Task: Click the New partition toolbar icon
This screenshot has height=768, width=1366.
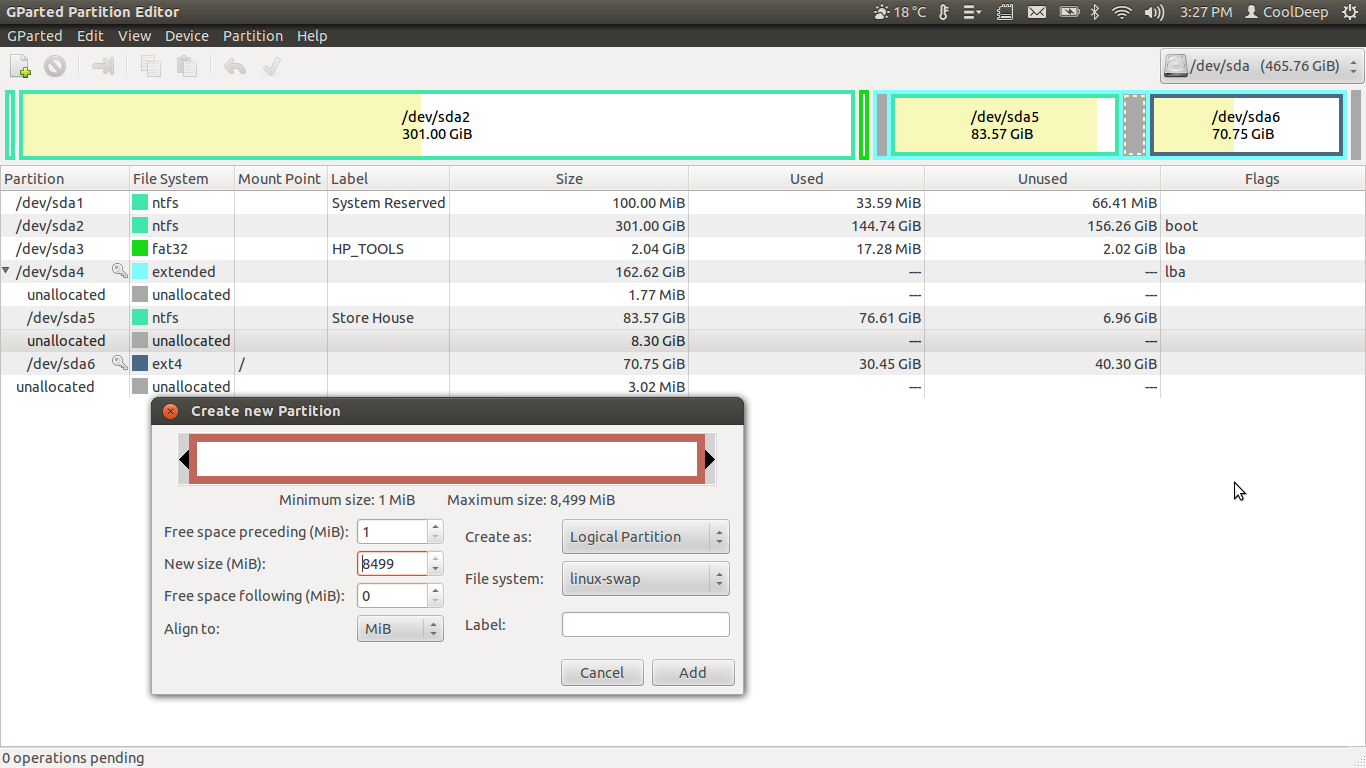Action: 20,67
